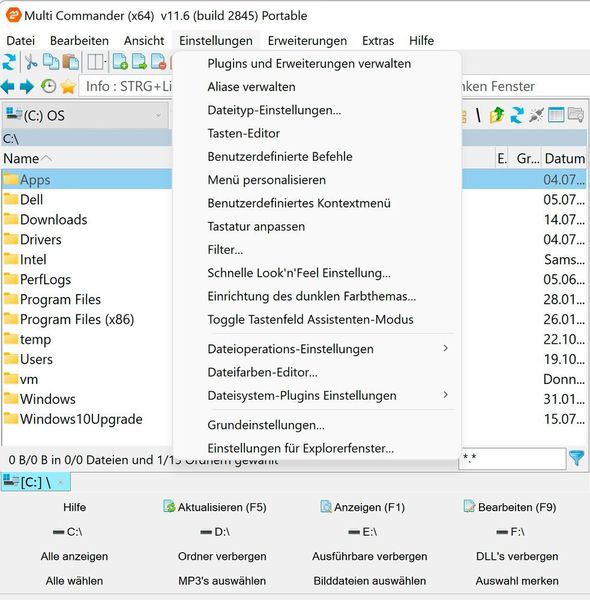
Task: Click the root backslash icon in right panel
Action: pos(478,115)
